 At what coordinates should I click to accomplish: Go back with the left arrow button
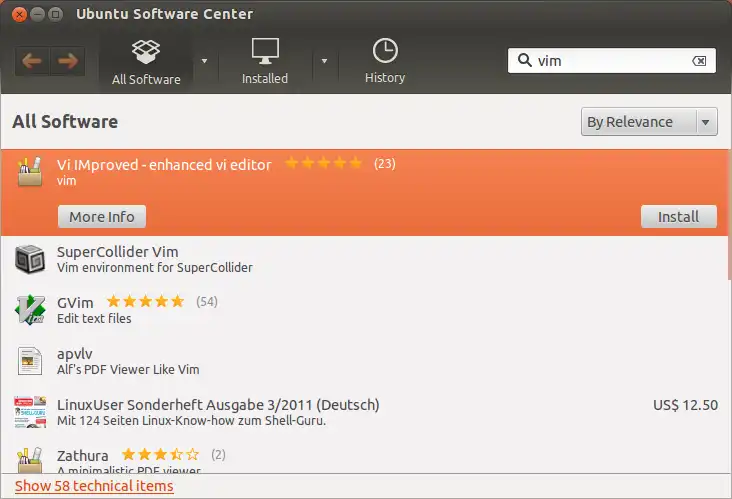pyautogui.click(x=32, y=61)
